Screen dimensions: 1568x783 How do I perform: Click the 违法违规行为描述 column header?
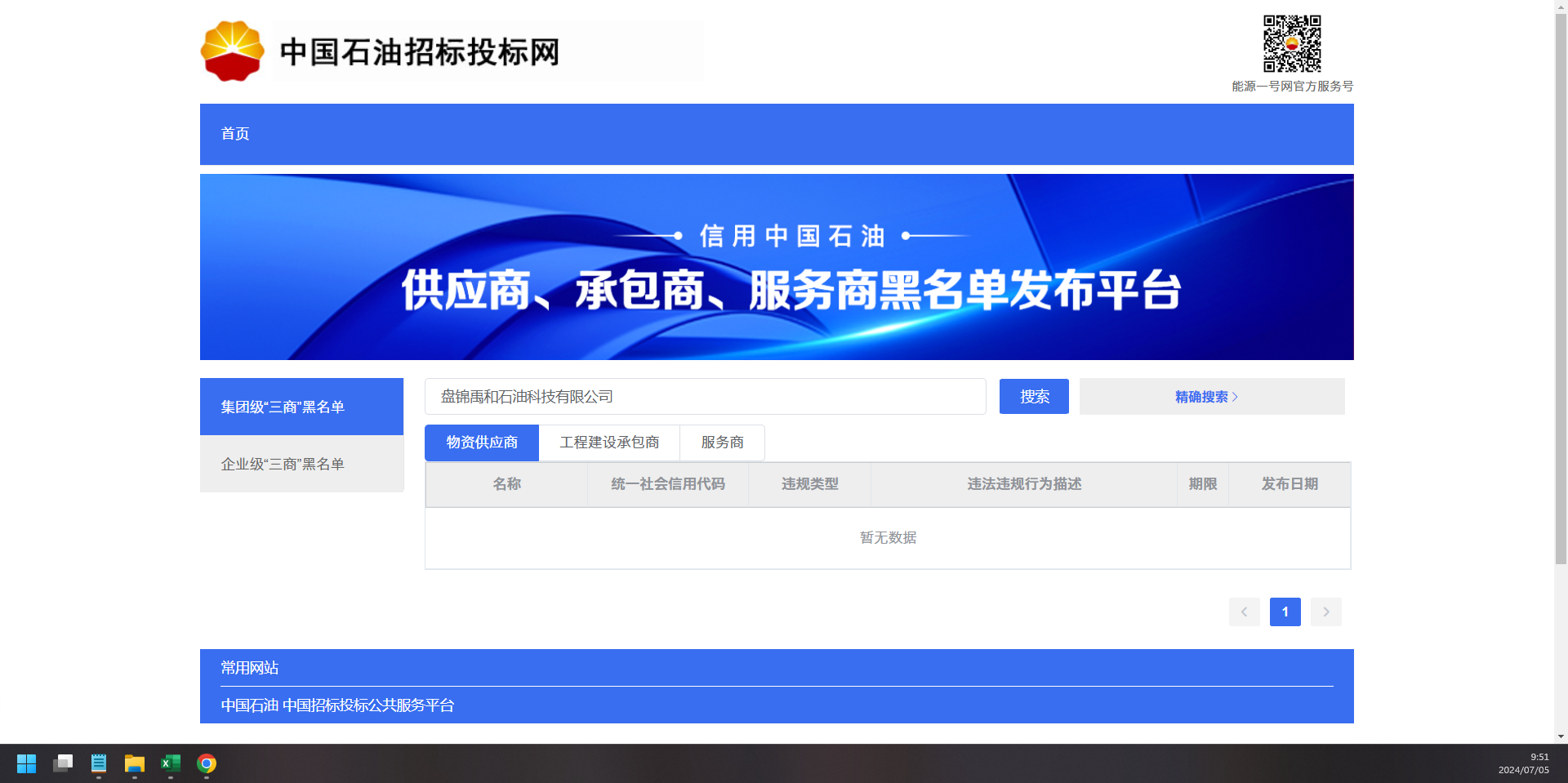tap(1024, 484)
